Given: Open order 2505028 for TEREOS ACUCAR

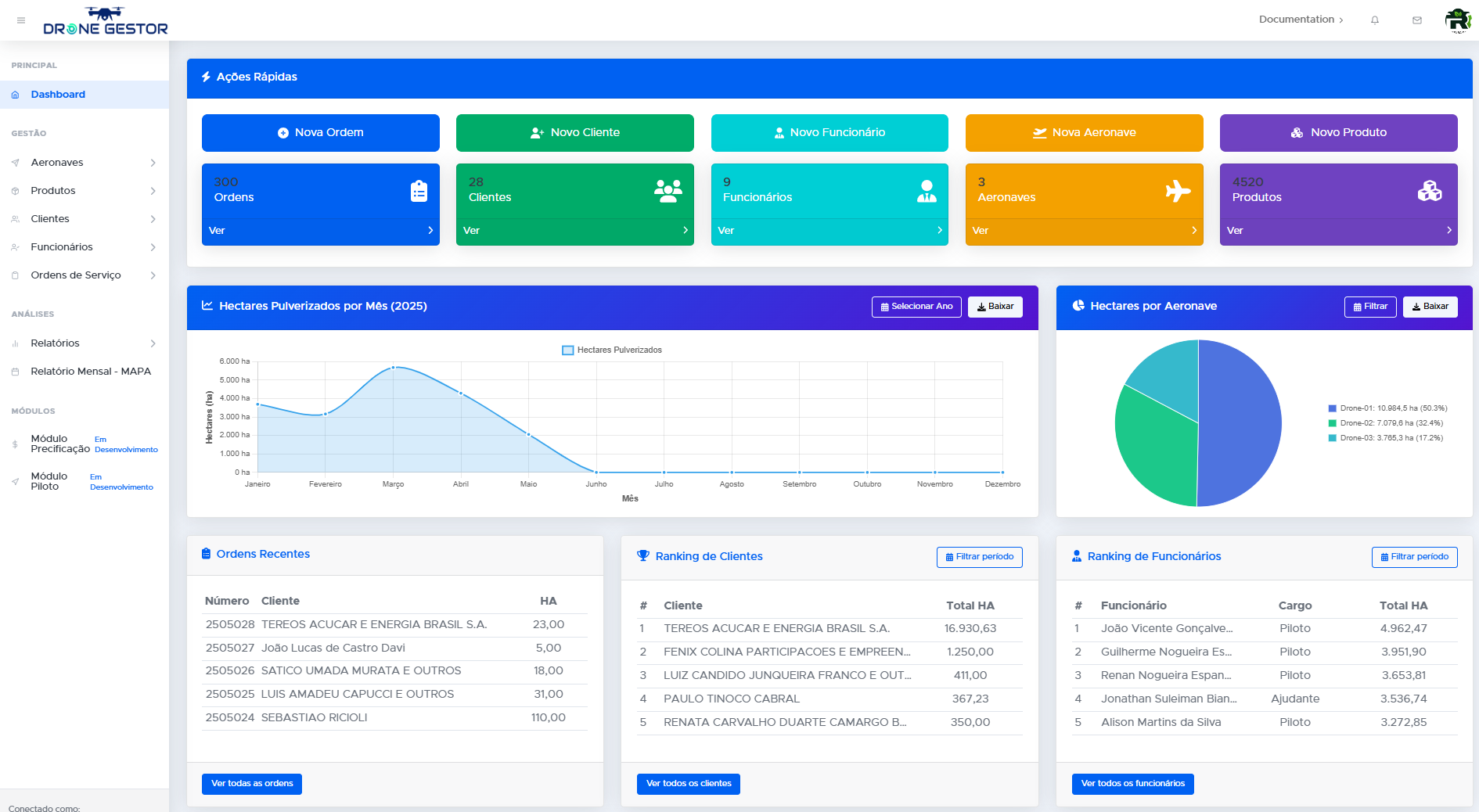Looking at the screenshot, I should click(374, 625).
